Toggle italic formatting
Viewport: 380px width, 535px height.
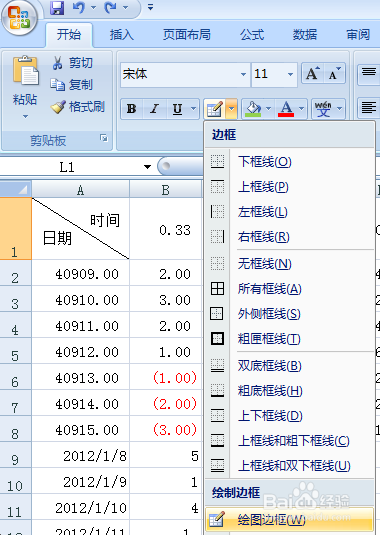pos(155,109)
